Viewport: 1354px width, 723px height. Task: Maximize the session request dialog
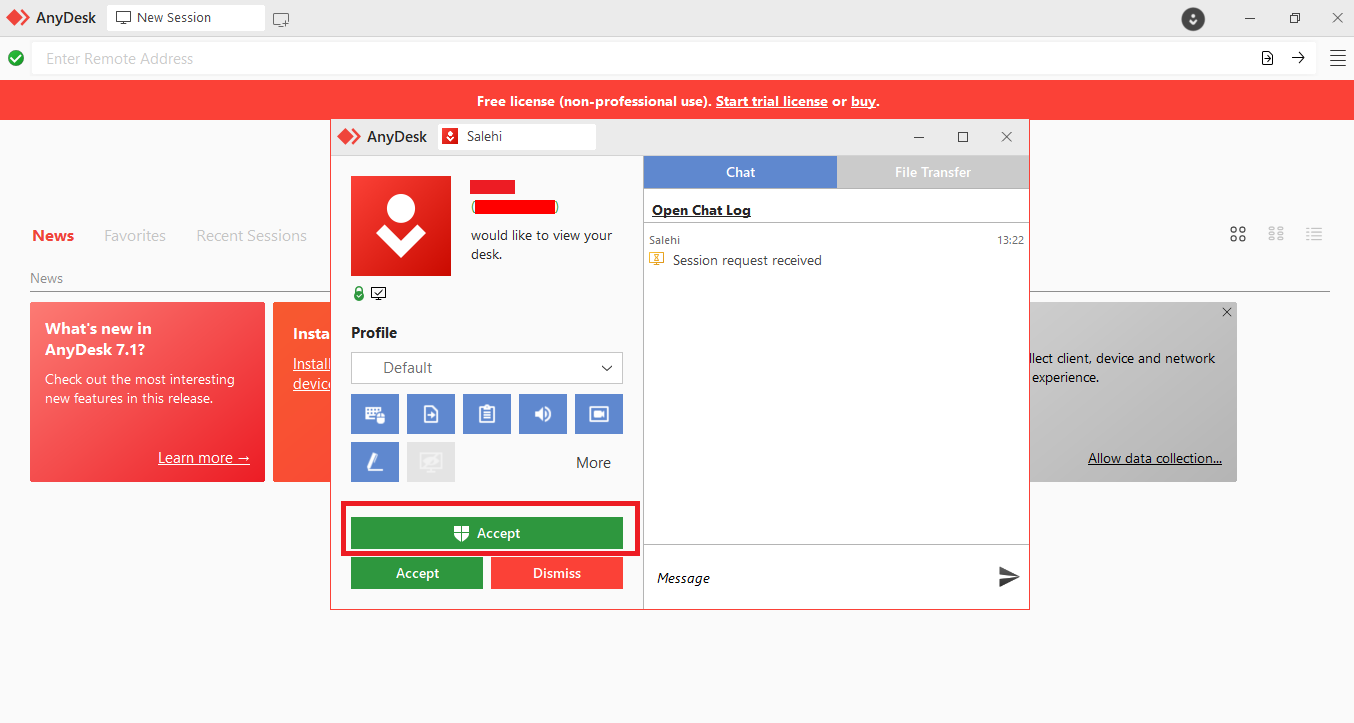tap(963, 137)
